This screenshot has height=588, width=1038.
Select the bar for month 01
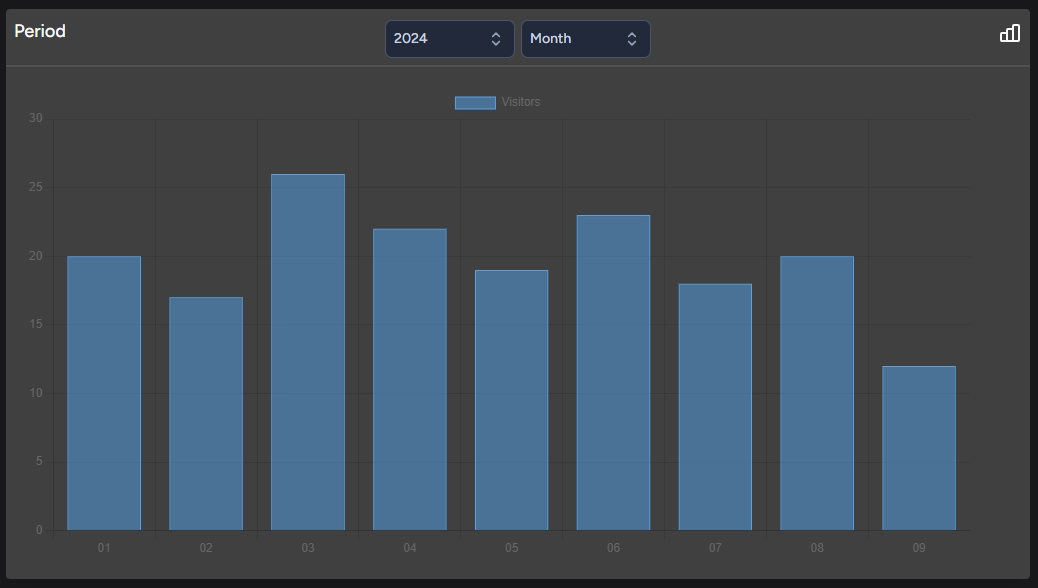(x=104, y=393)
